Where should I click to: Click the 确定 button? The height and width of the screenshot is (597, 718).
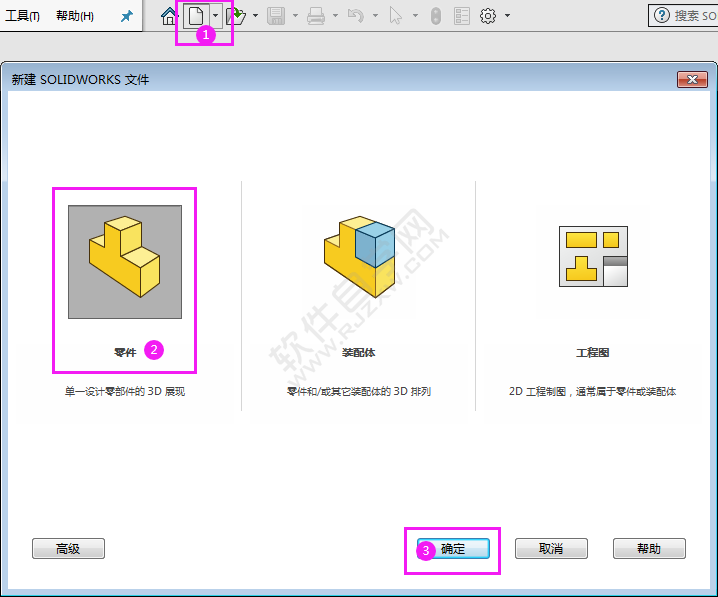coord(453,548)
